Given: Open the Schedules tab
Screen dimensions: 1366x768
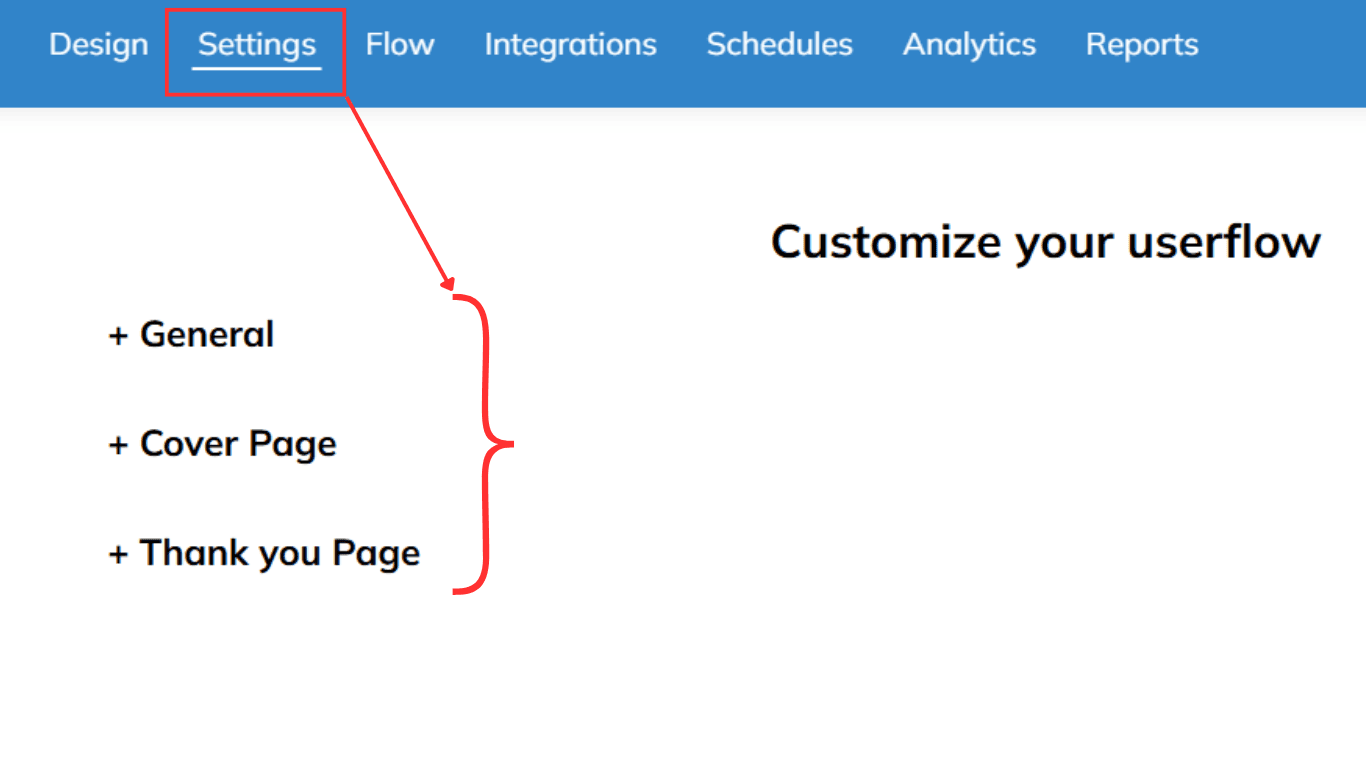Looking at the screenshot, I should pos(779,45).
